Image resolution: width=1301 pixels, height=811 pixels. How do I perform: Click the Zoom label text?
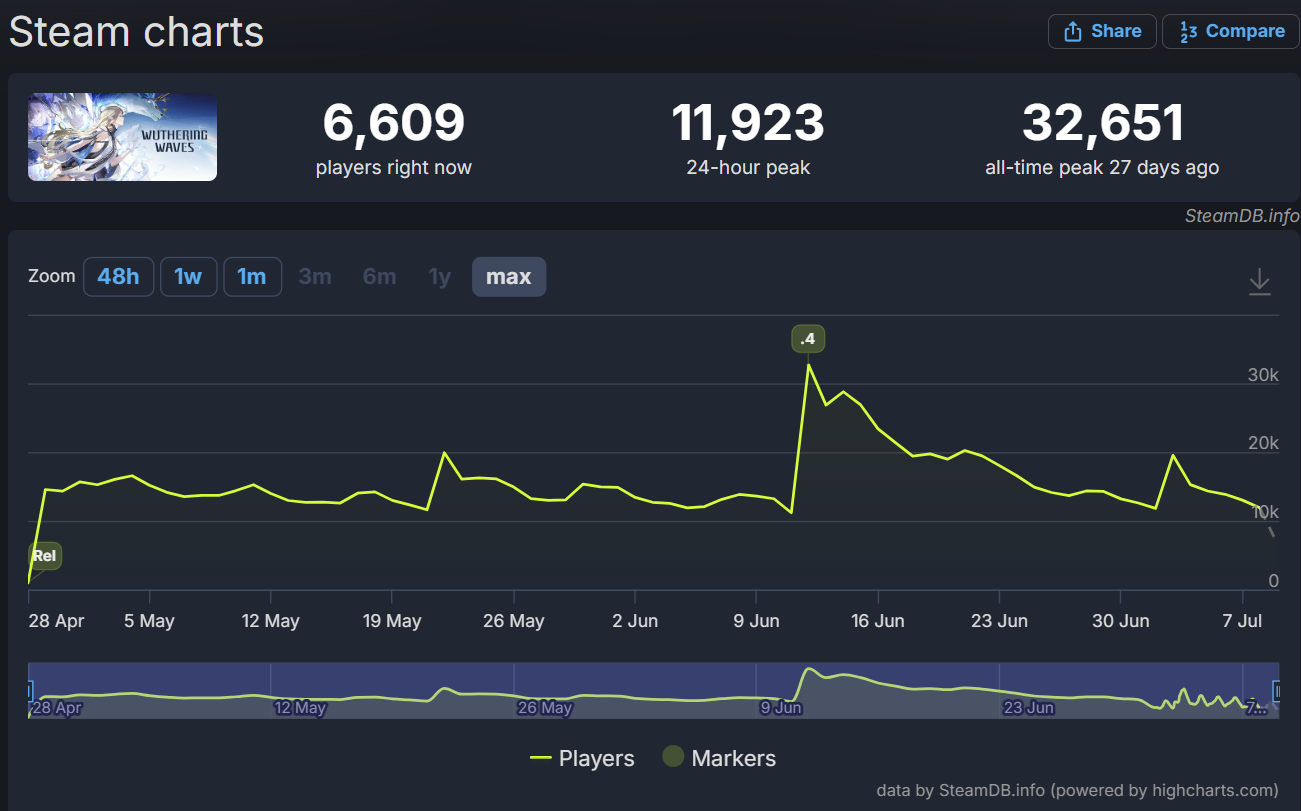tap(52, 276)
